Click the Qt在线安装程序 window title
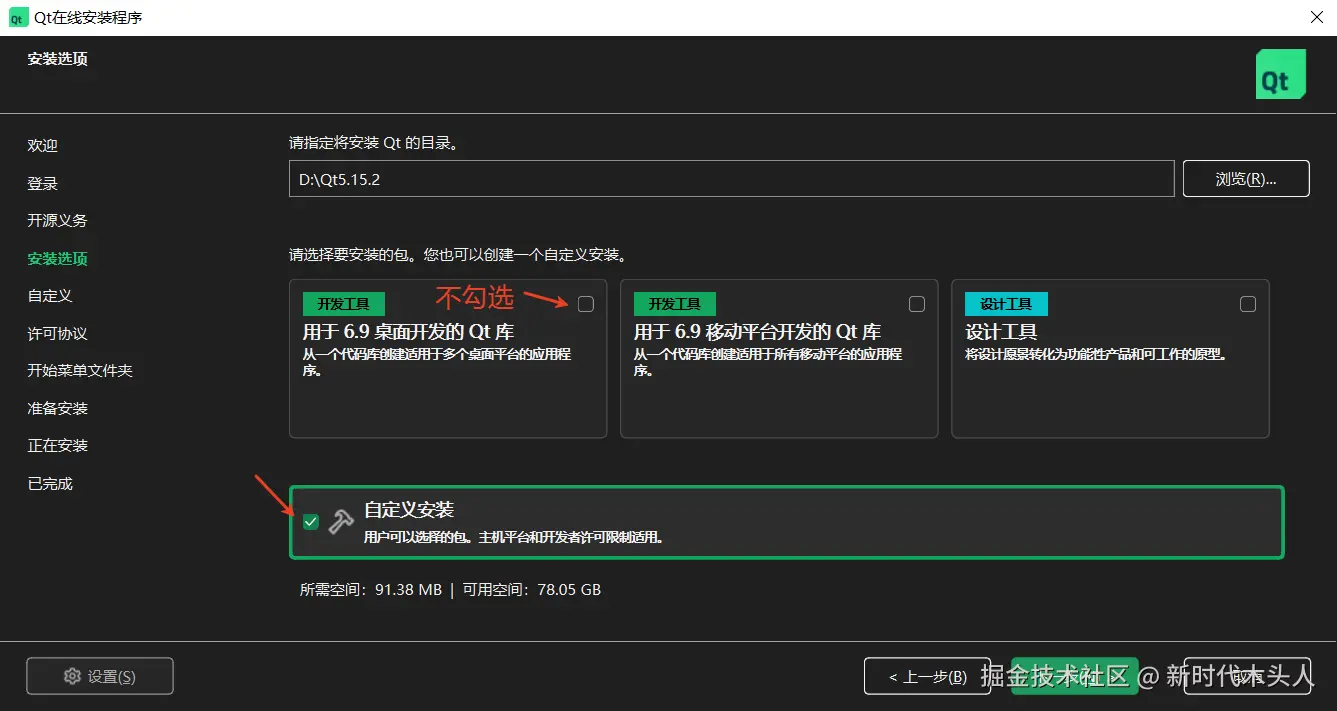 click(88, 17)
